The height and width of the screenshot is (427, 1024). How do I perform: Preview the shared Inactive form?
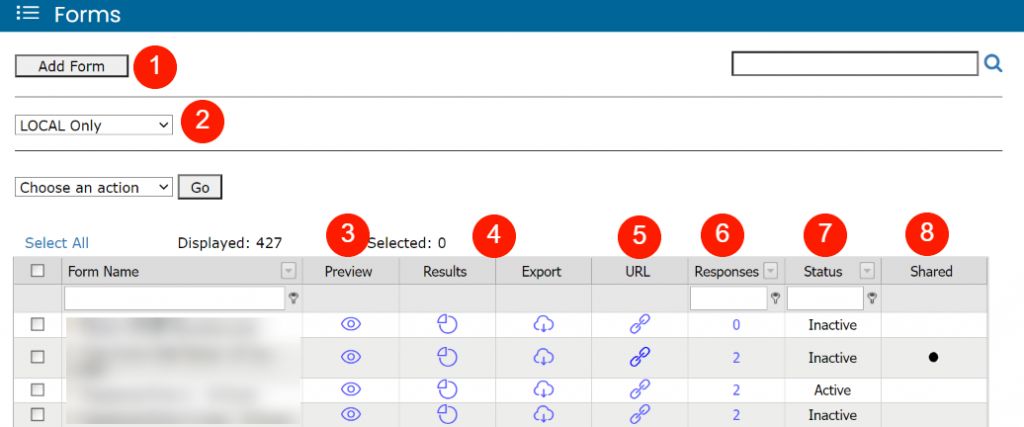coord(351,356)
